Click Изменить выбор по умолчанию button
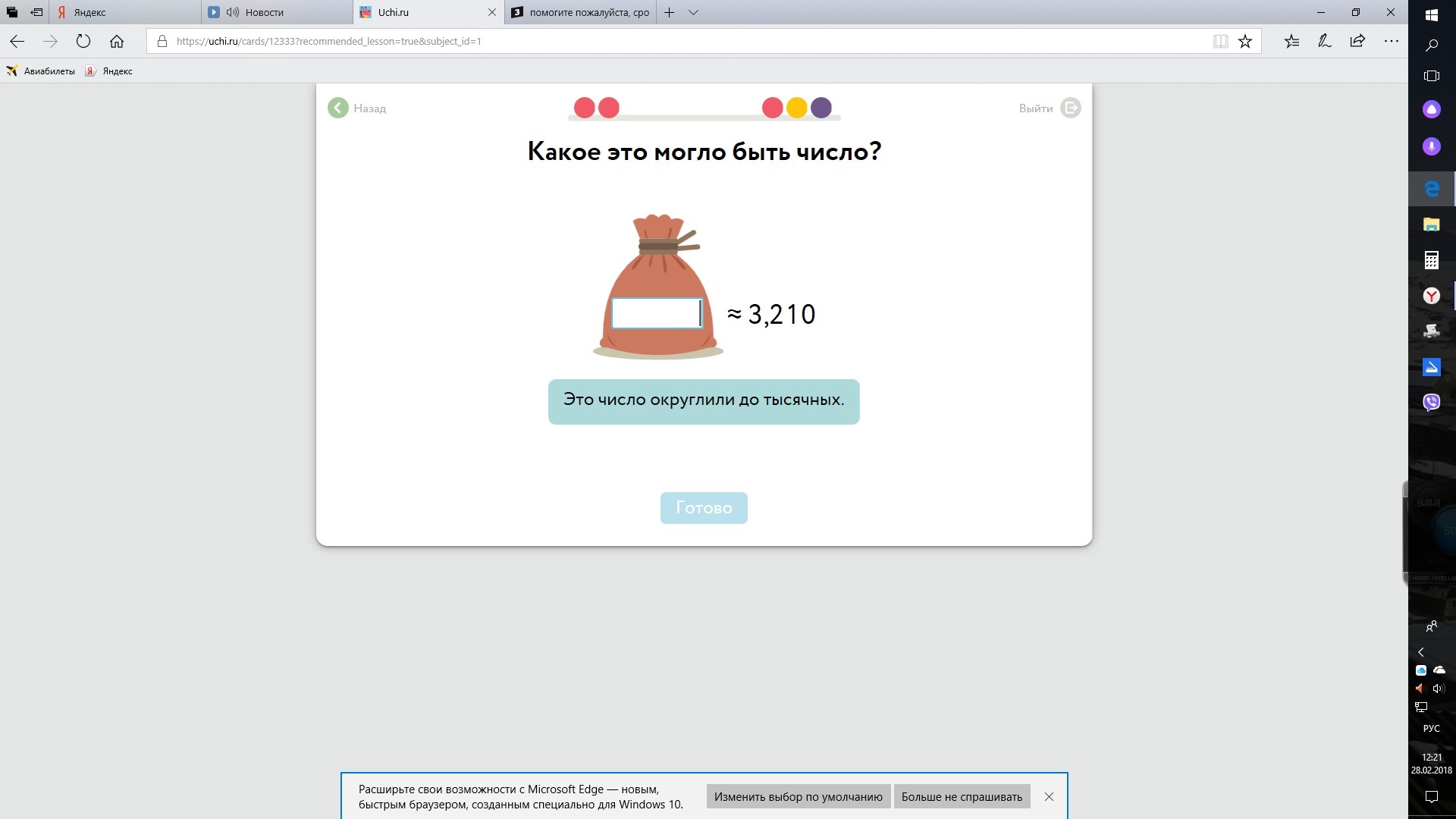The height and width of the screenshot is (819, 1456). (x=798, y=796)
